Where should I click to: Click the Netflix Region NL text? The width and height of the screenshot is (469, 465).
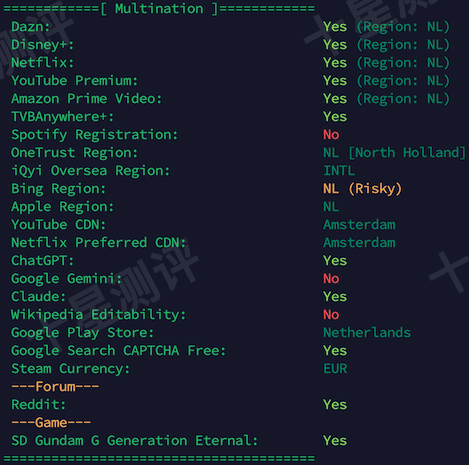click(x=403, y=62)
